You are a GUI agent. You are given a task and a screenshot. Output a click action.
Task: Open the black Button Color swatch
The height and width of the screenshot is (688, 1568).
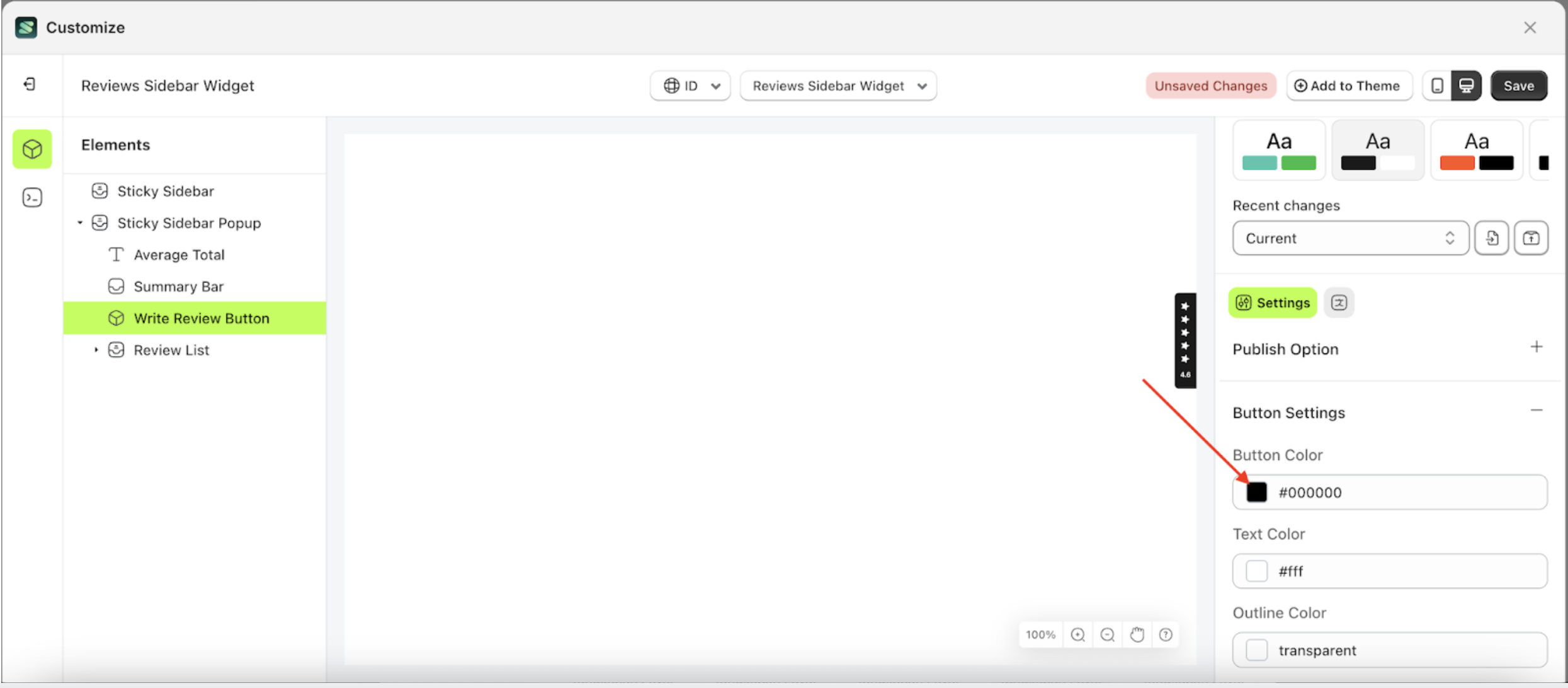(x=1257, y=492)
